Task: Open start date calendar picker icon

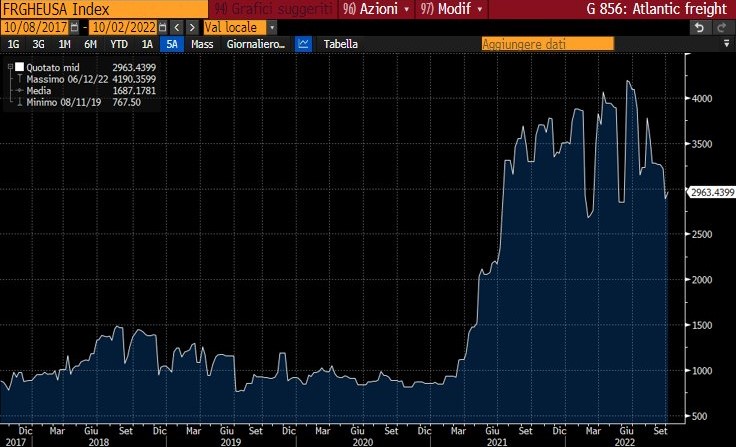Action: [x=74, y=27]
